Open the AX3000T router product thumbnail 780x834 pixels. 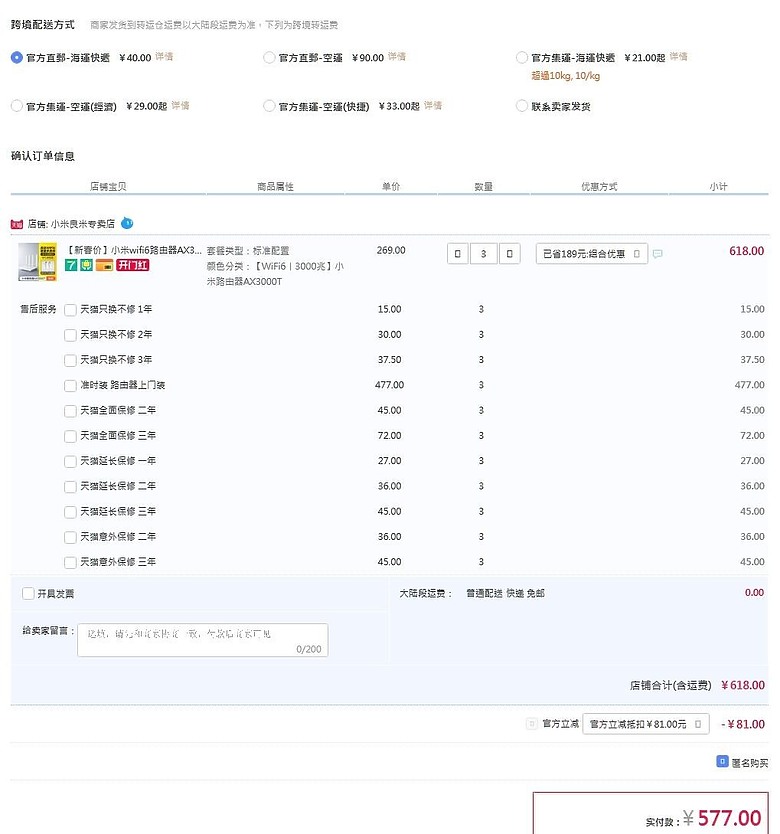[x=37, y=262]
